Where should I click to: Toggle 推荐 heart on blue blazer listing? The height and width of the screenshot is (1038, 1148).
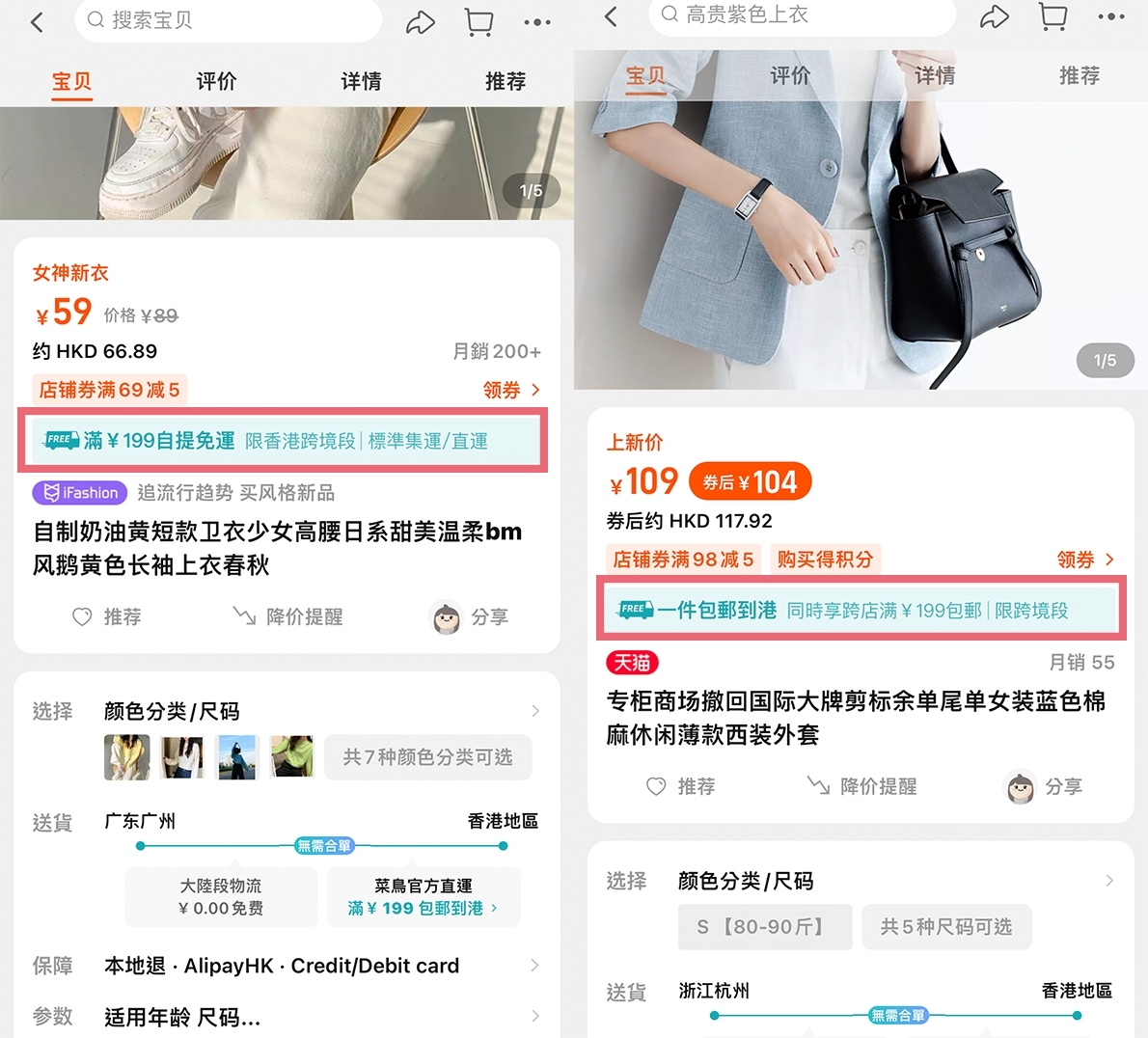tap(656, 786)
